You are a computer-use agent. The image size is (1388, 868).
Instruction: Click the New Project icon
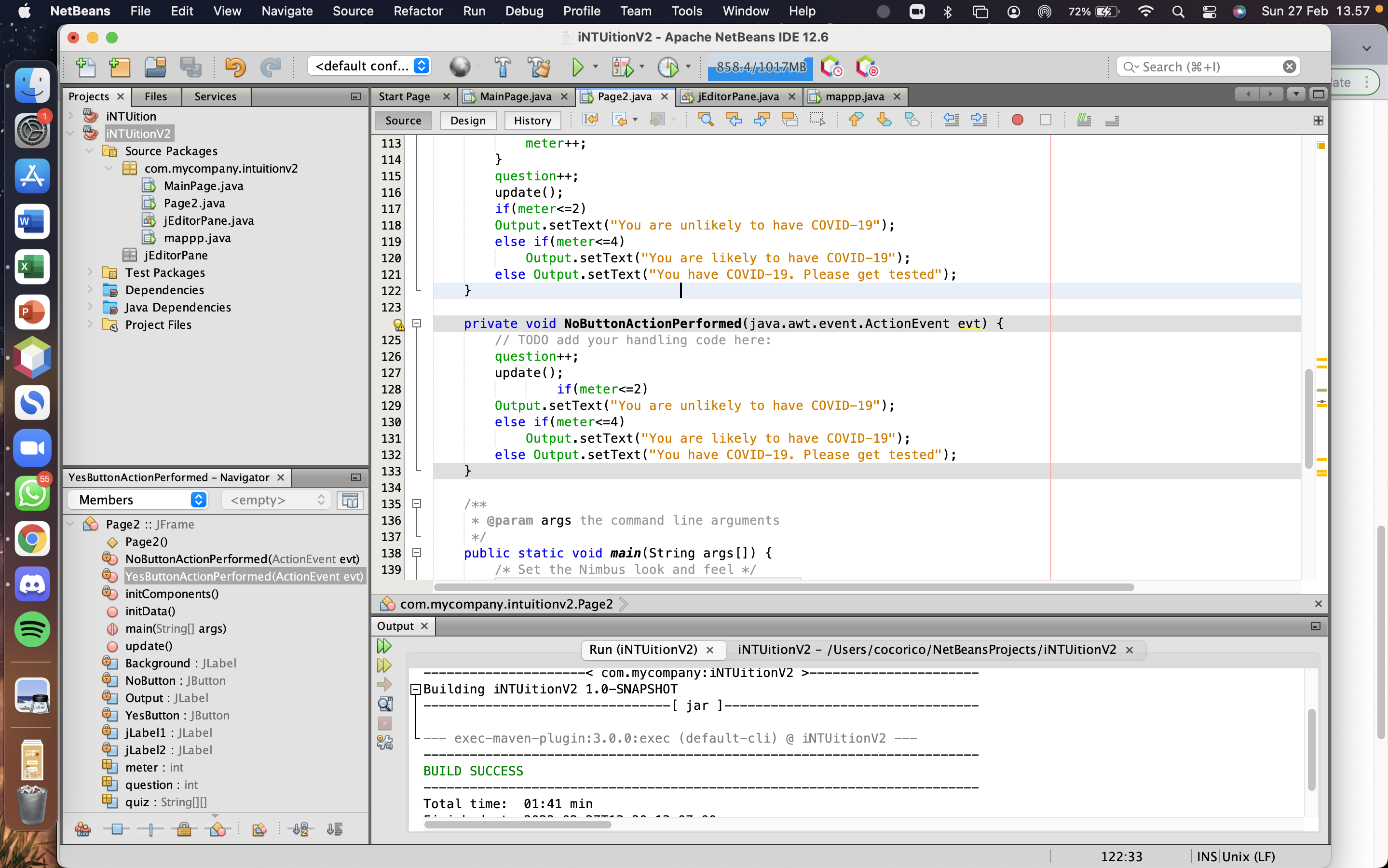[x=120, y=67]
